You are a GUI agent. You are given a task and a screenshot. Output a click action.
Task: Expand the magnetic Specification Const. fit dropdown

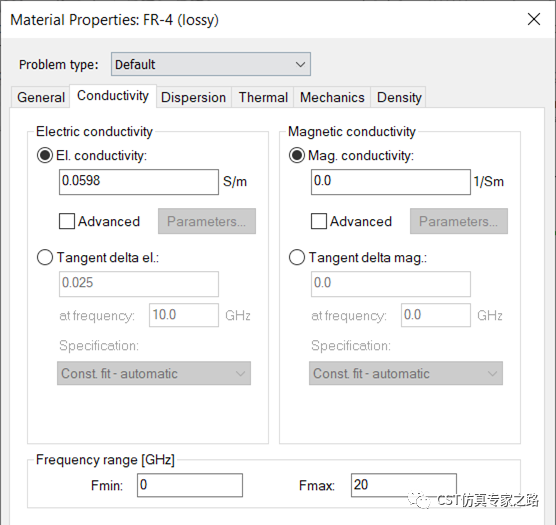(x=406, y=373)
